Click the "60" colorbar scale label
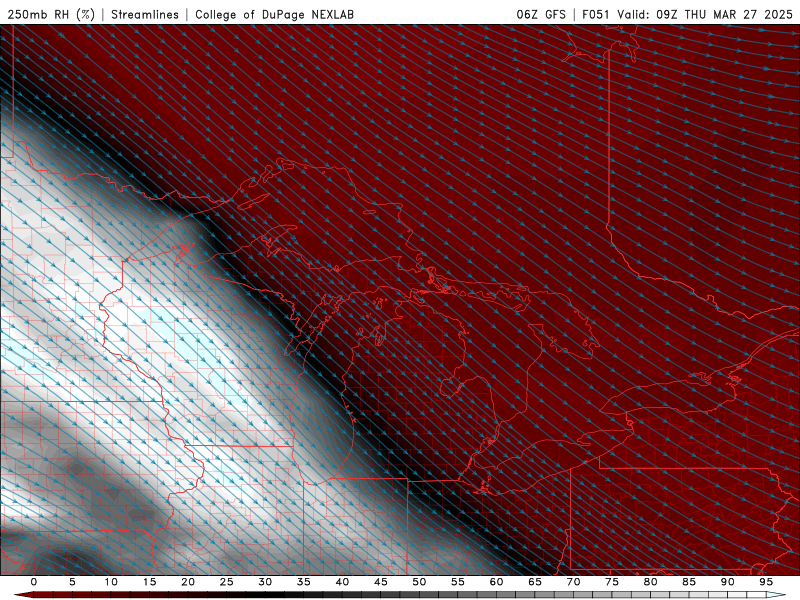 coord(496,582)
